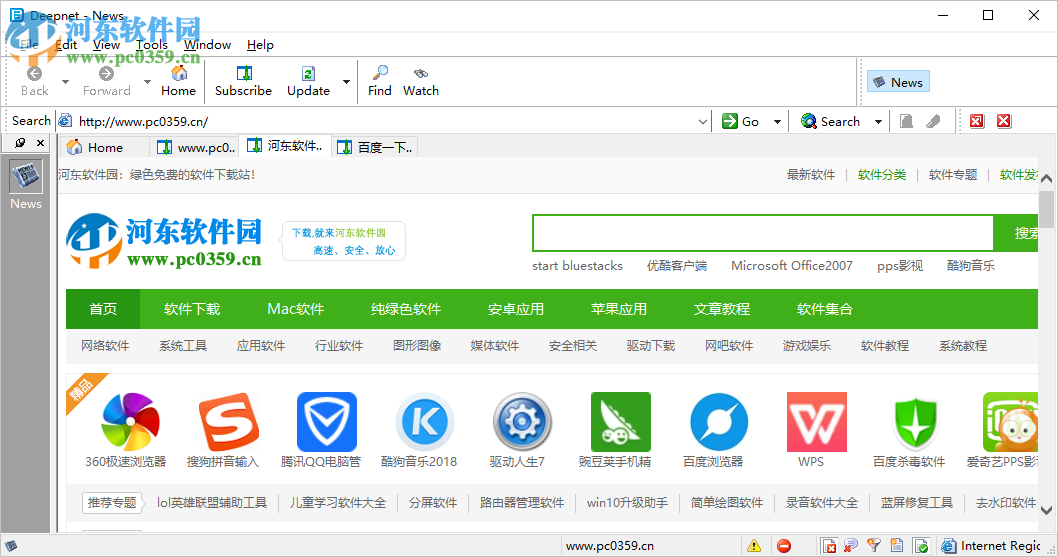The image size is (1058, 557).
Task: Click the plain red X close-tab icon
Action: 1004,121
